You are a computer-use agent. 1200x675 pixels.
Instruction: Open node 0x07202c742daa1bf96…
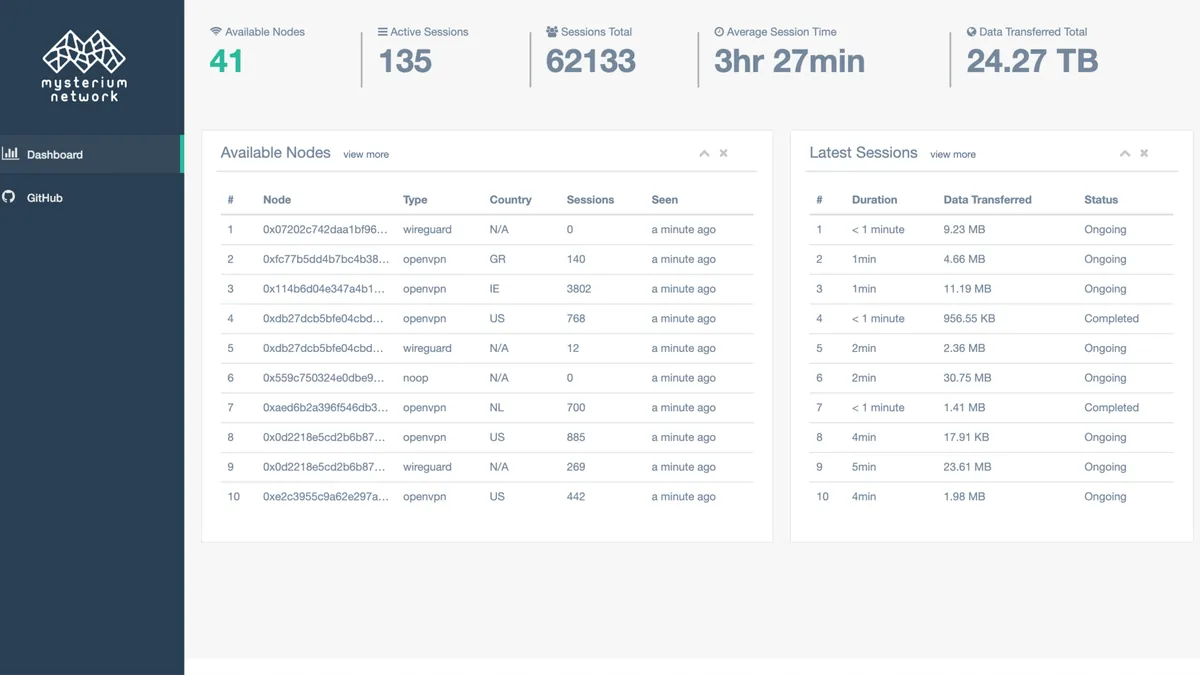325,229
